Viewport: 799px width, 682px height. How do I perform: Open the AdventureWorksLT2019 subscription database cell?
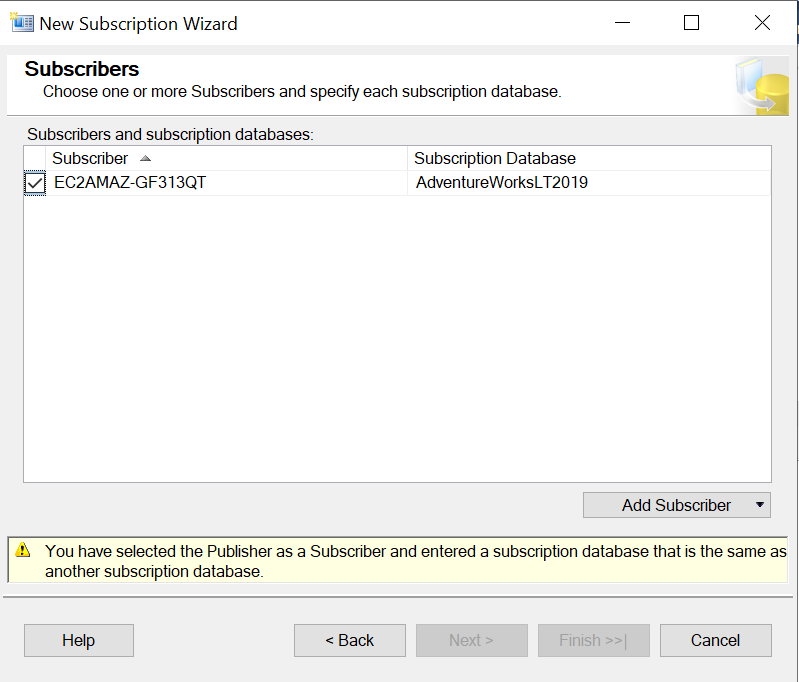(x=589, y=182)
